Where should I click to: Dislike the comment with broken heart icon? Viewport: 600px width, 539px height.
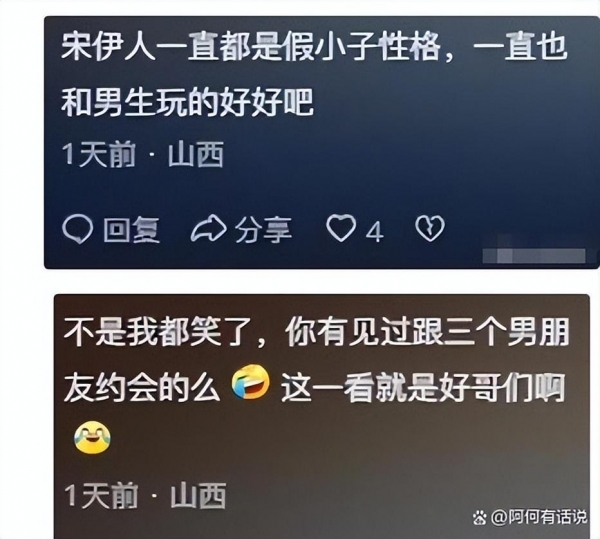(430, 228)
